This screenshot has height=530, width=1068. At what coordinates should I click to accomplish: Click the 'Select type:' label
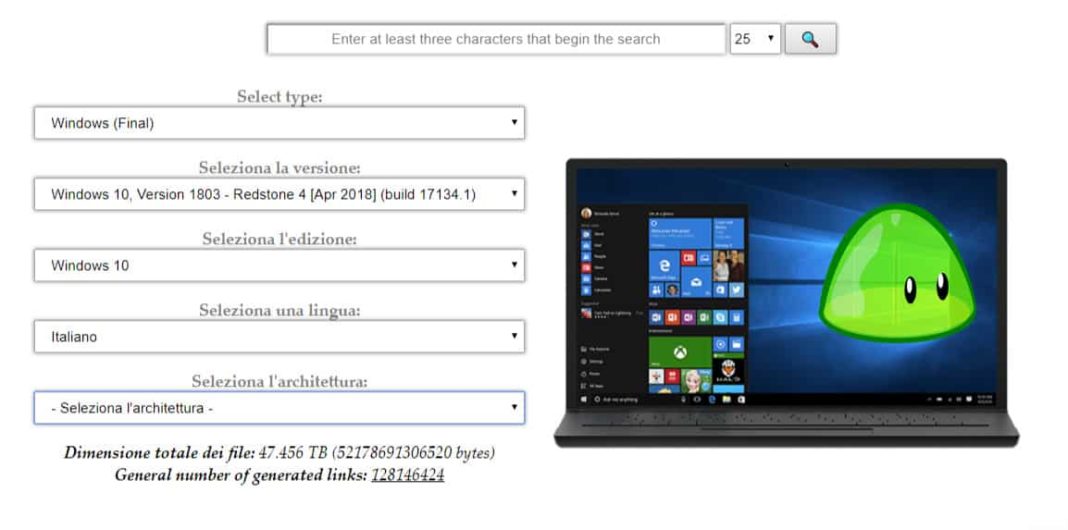coord(279,97)
